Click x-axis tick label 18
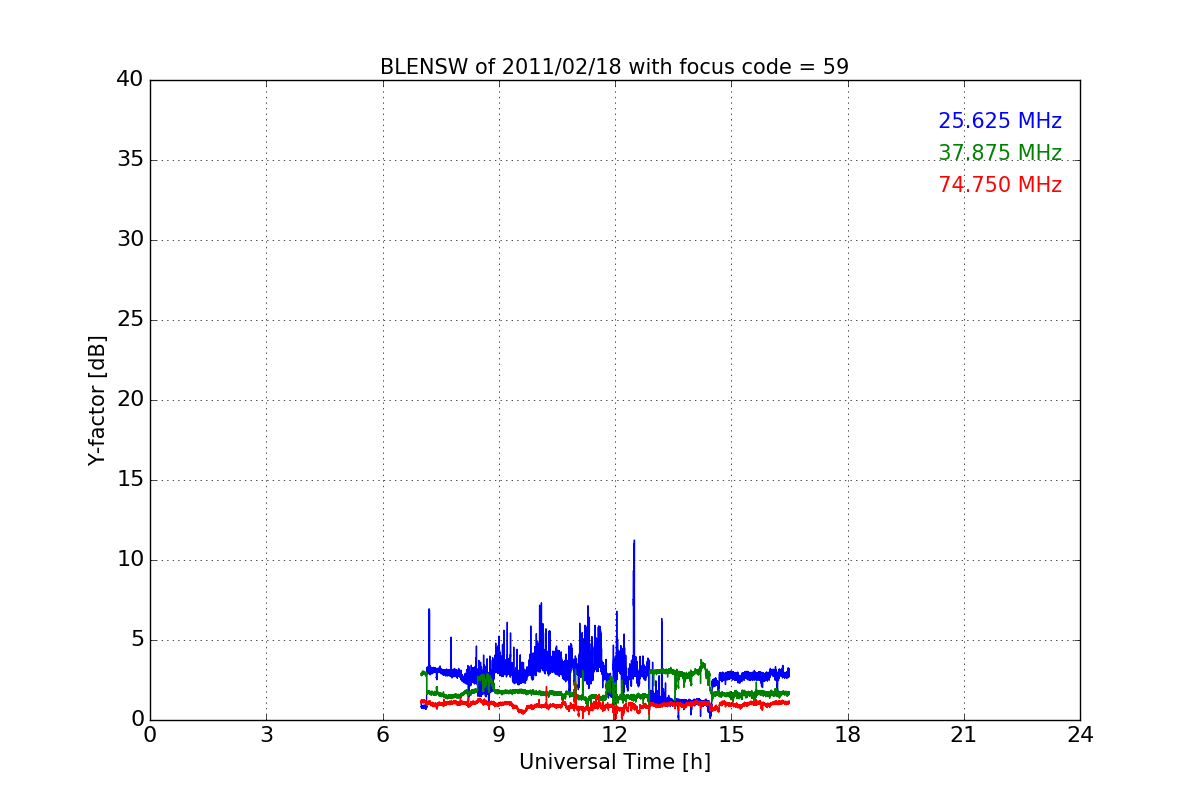 848,734
